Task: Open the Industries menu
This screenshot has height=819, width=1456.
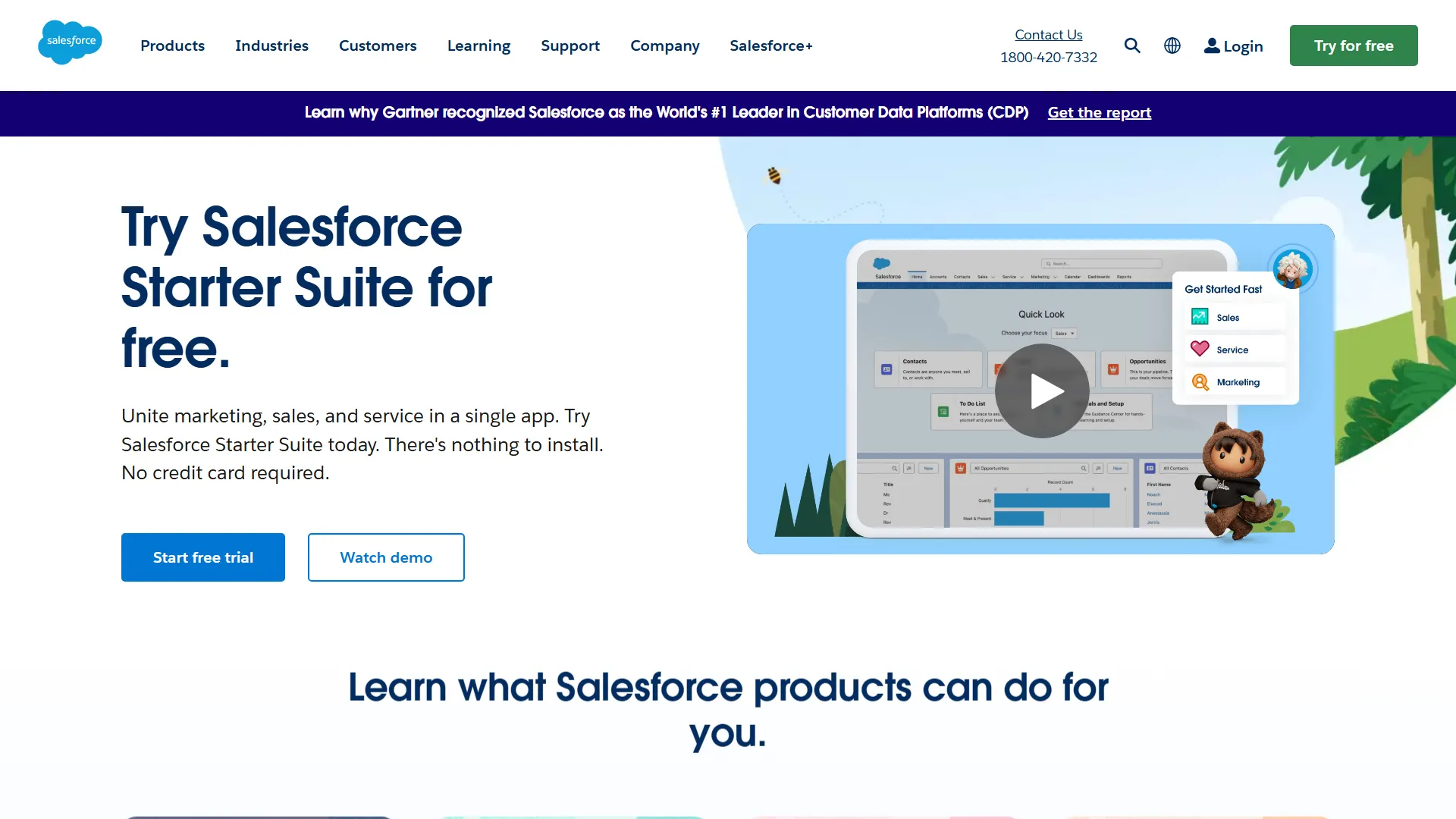Action: click(271, 45)
